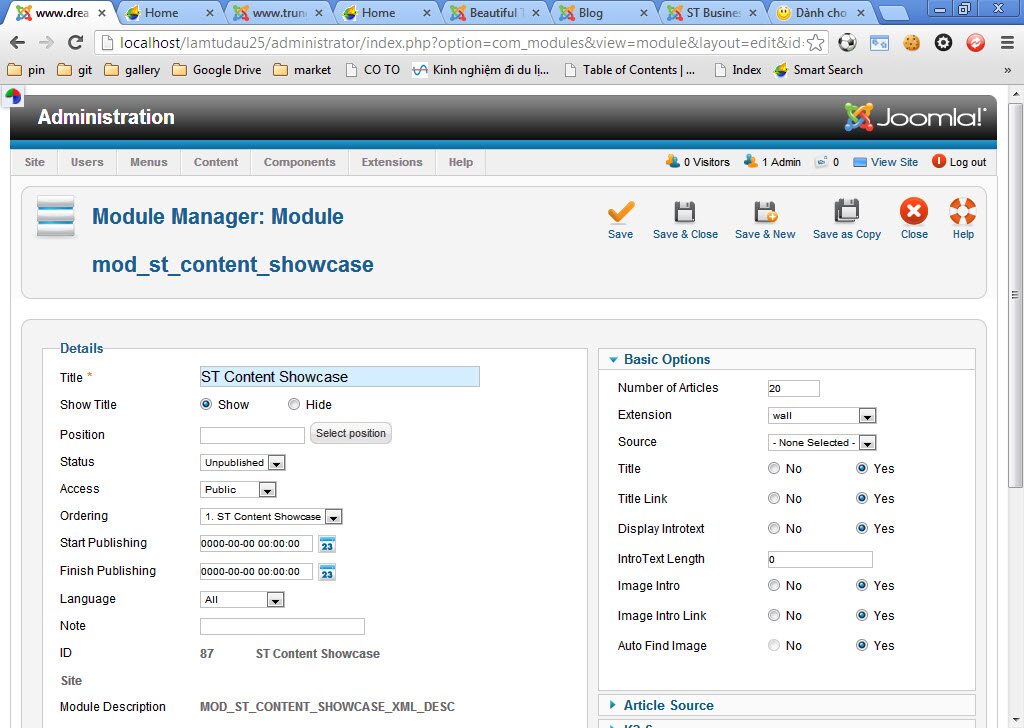1024x728 pixels.
Task: Click the Select position button
Action: (x=350, y=434)
